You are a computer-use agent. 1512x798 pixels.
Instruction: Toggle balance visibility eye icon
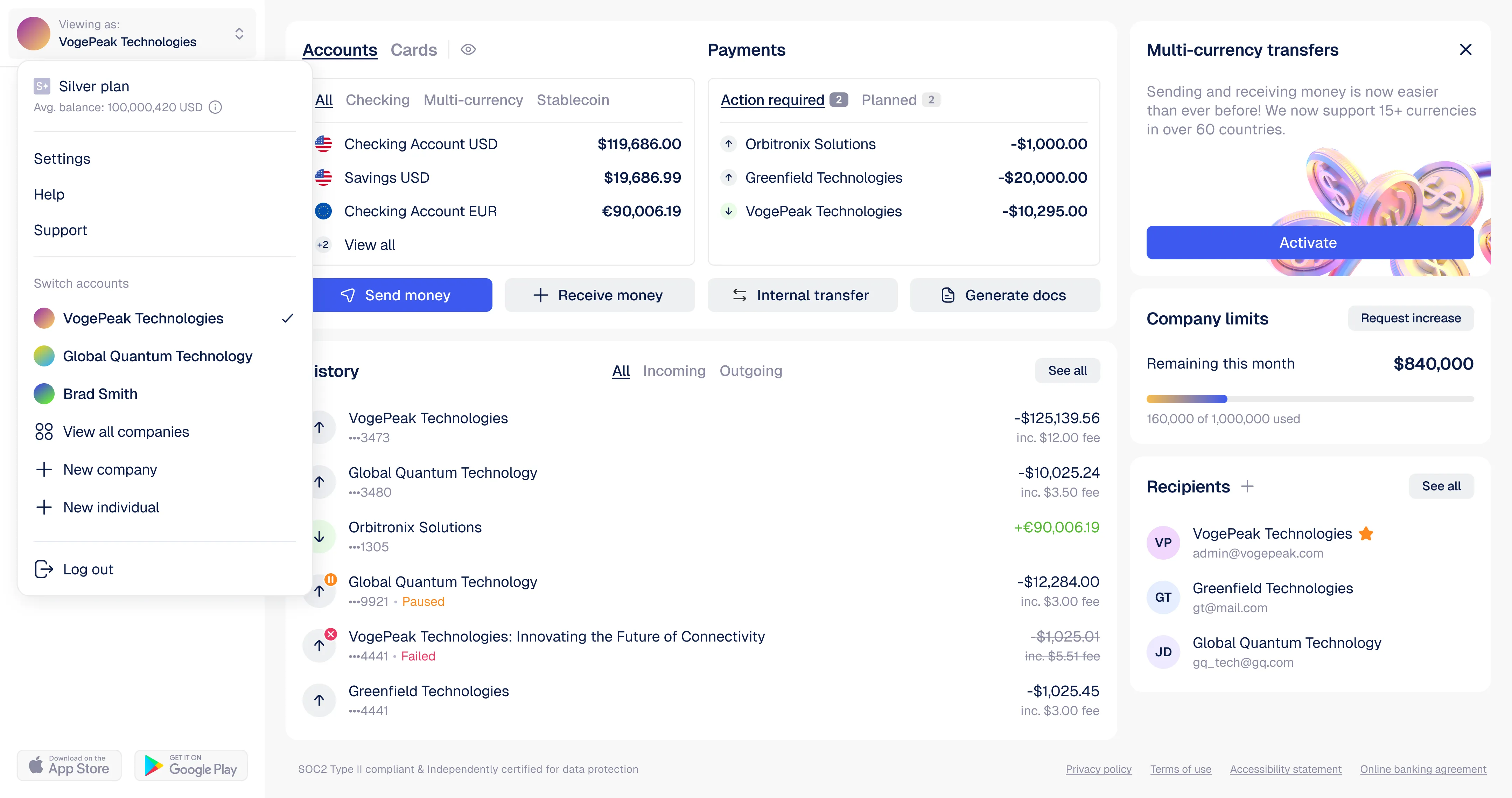(468, 50)
